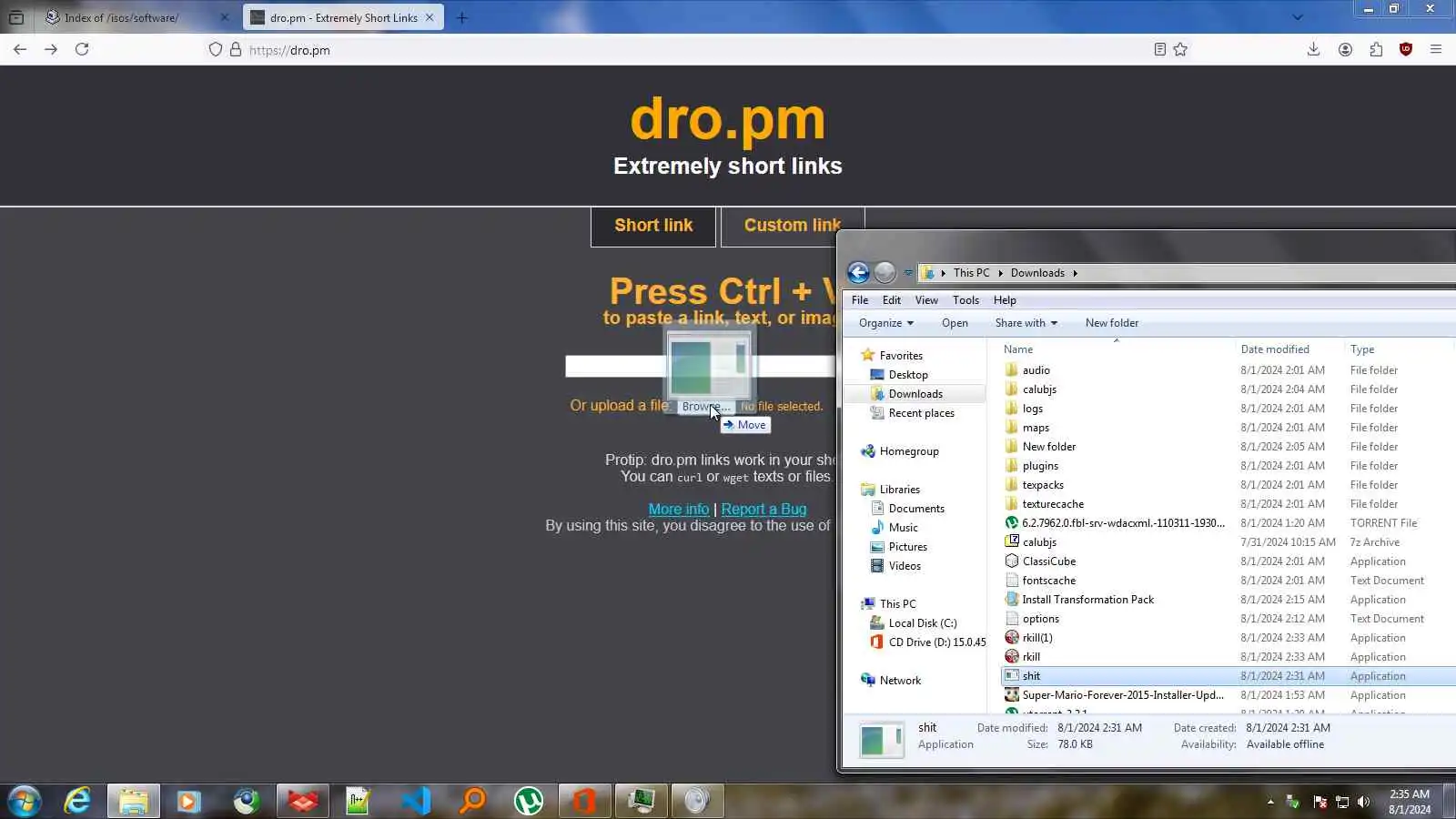1456x819 pixels.
Task: Expand the Organize dropdown
Action: pyautogui.click(x=886, y=323)
